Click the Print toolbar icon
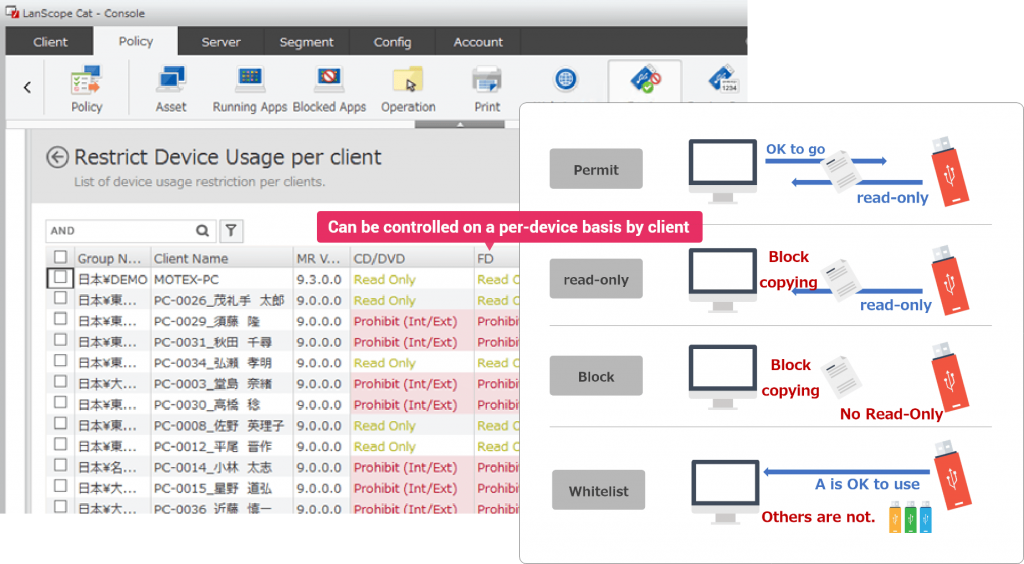Image resolution: width=1024 pixels, height=564 pixels. pos(487,88)
